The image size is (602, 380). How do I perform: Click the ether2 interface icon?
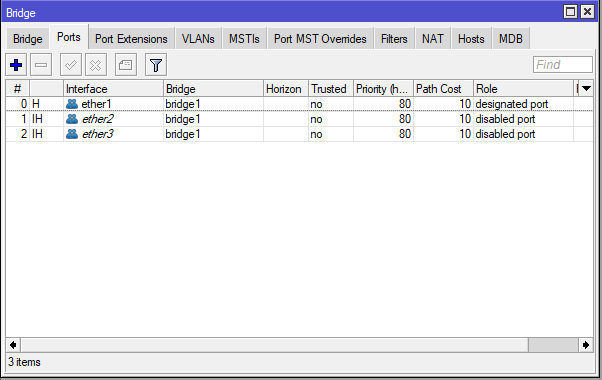click(x=72, y=119)
